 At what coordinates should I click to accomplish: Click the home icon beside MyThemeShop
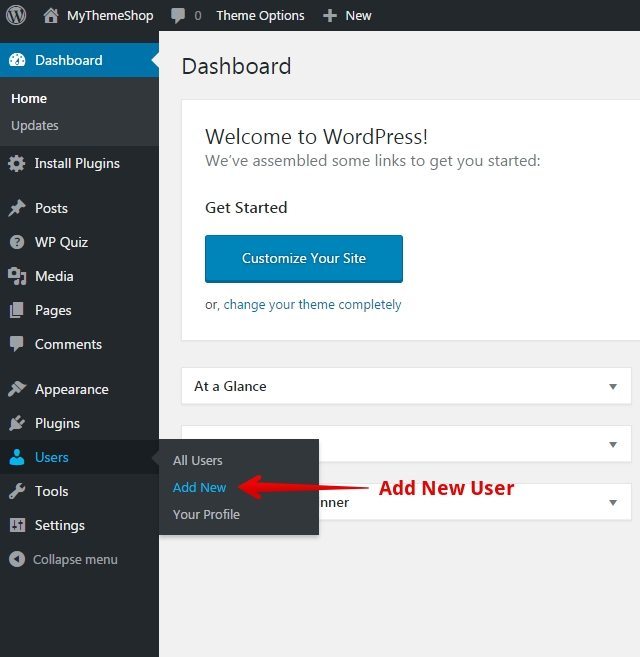51,16
